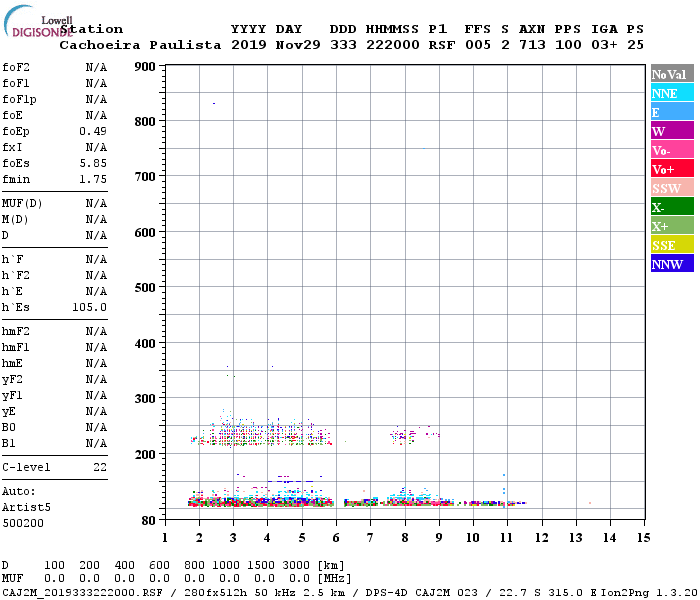Click the C-level value 22

tap(100, 467)
